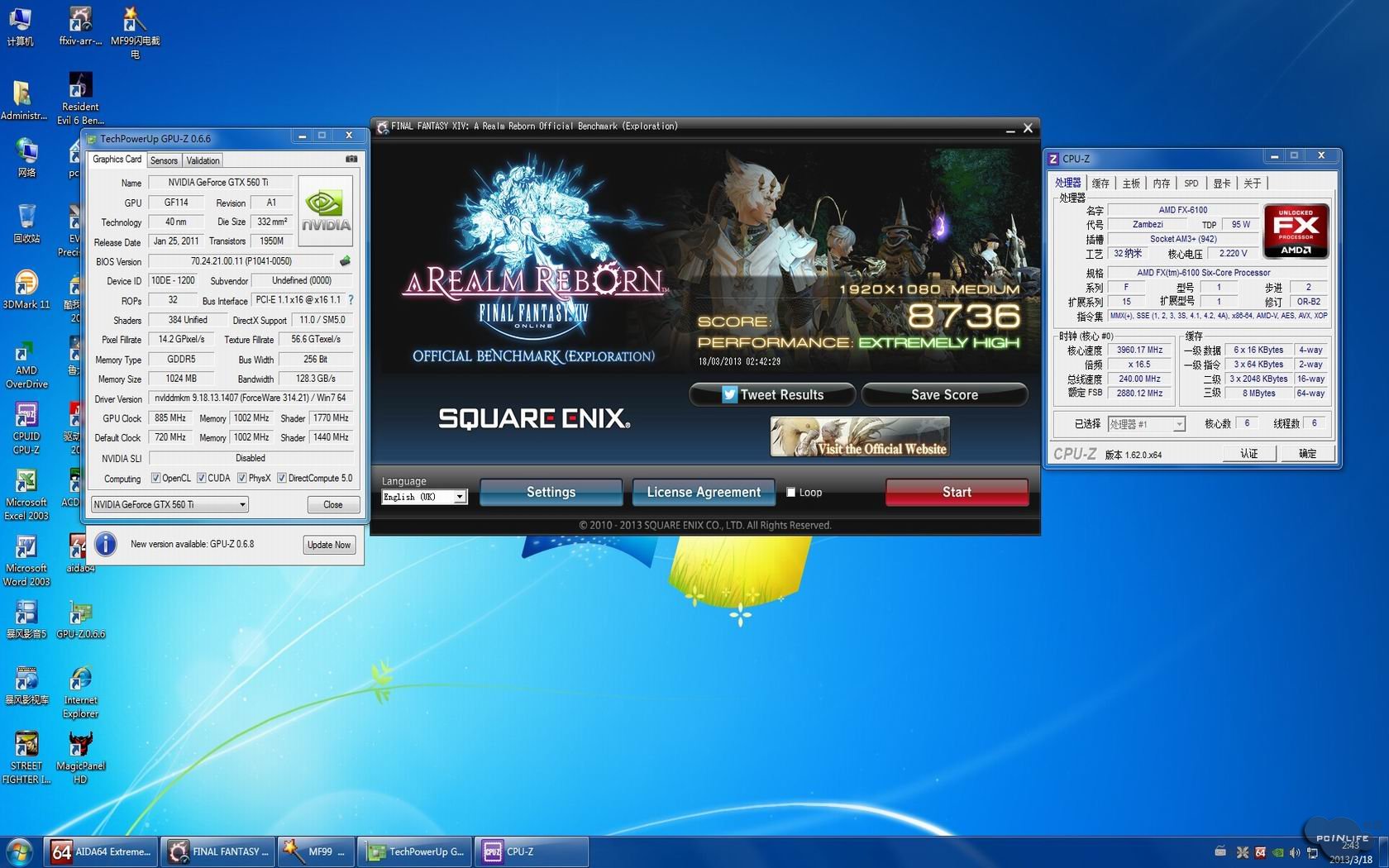Image resolution: width=1389 pixels, height=868 pixels.
Task: Click the Bus Interface question mark icon
Action: click(x=351, y=300)
